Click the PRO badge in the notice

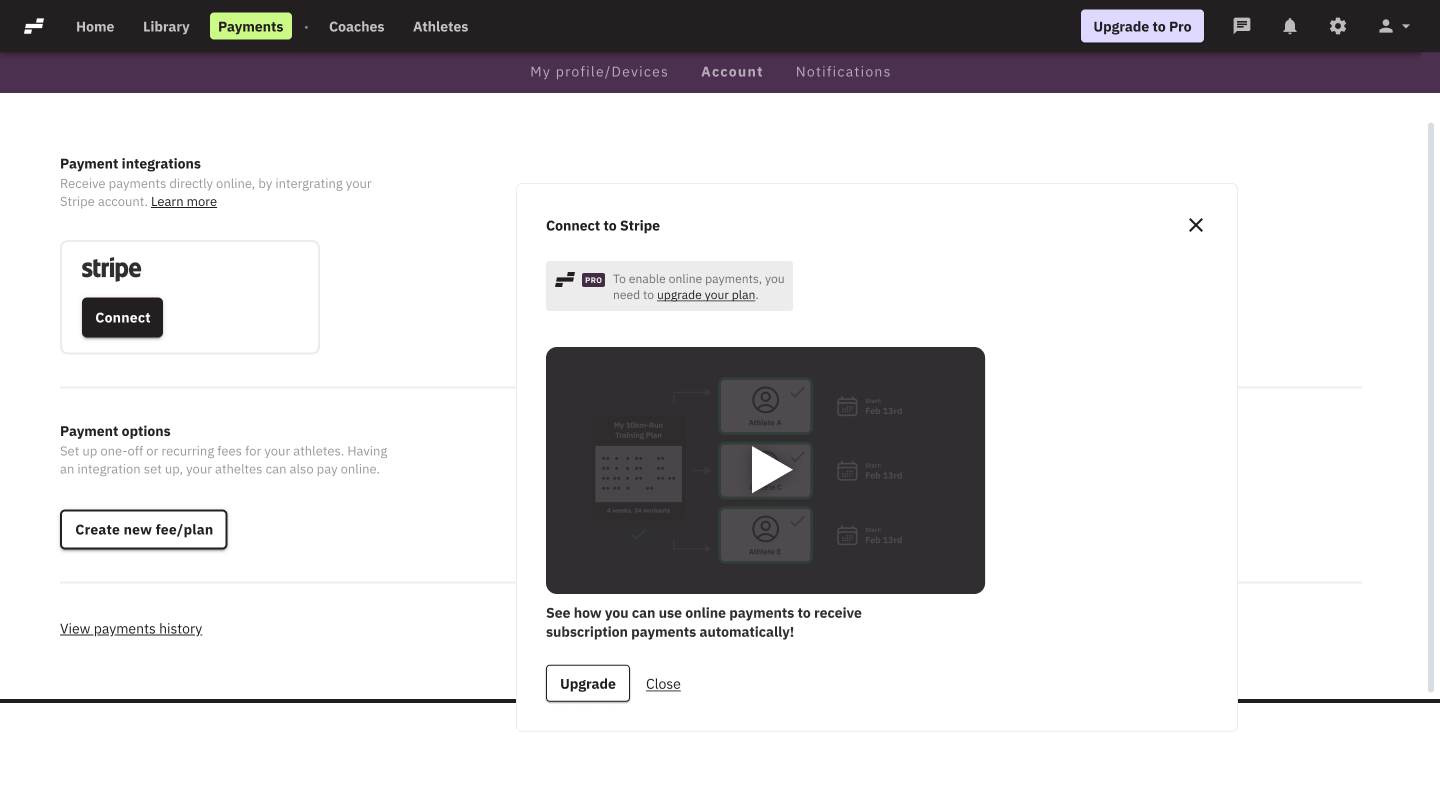click(592, 279)
